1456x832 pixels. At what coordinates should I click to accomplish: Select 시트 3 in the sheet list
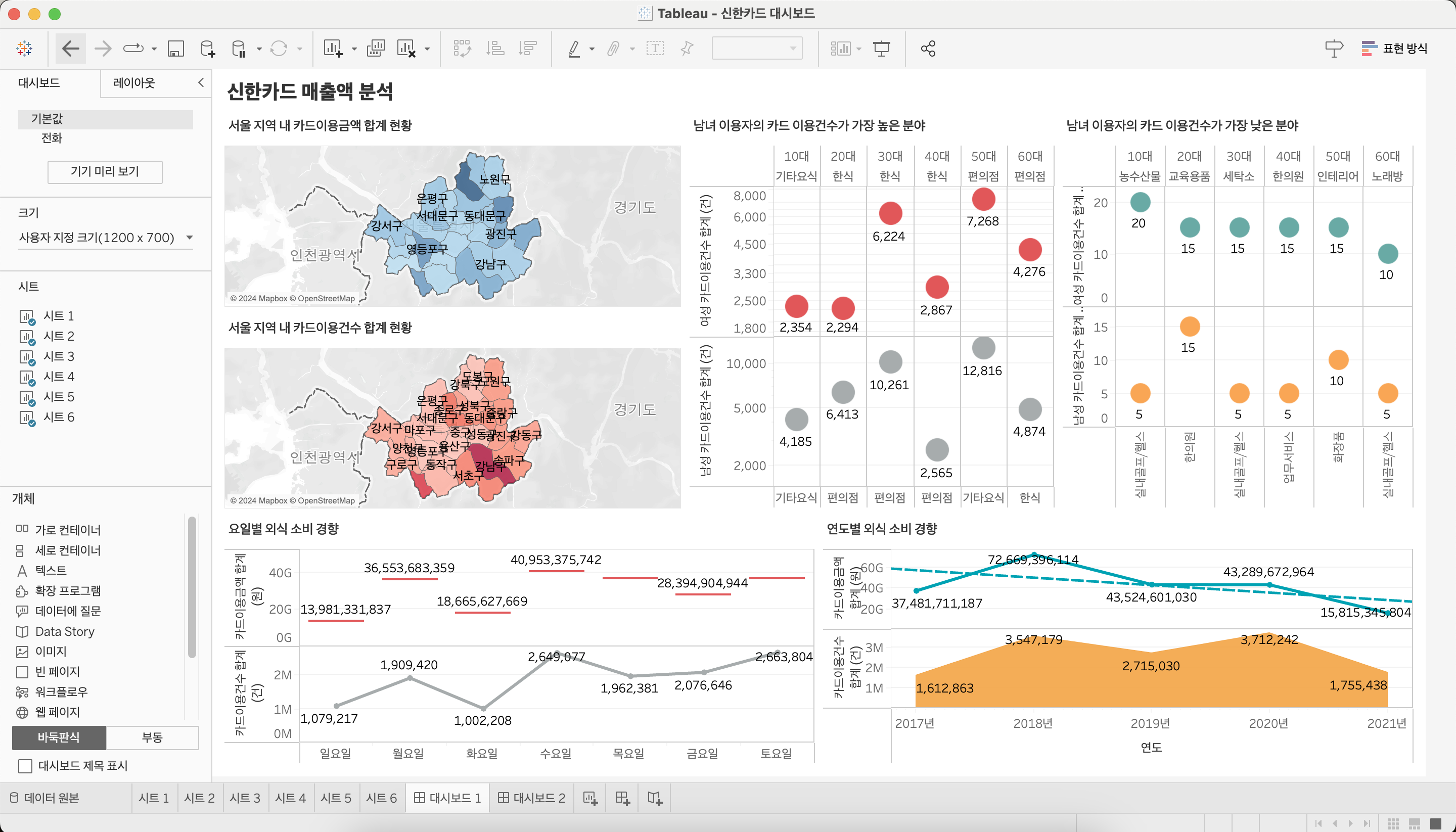(x=59, y=356)
